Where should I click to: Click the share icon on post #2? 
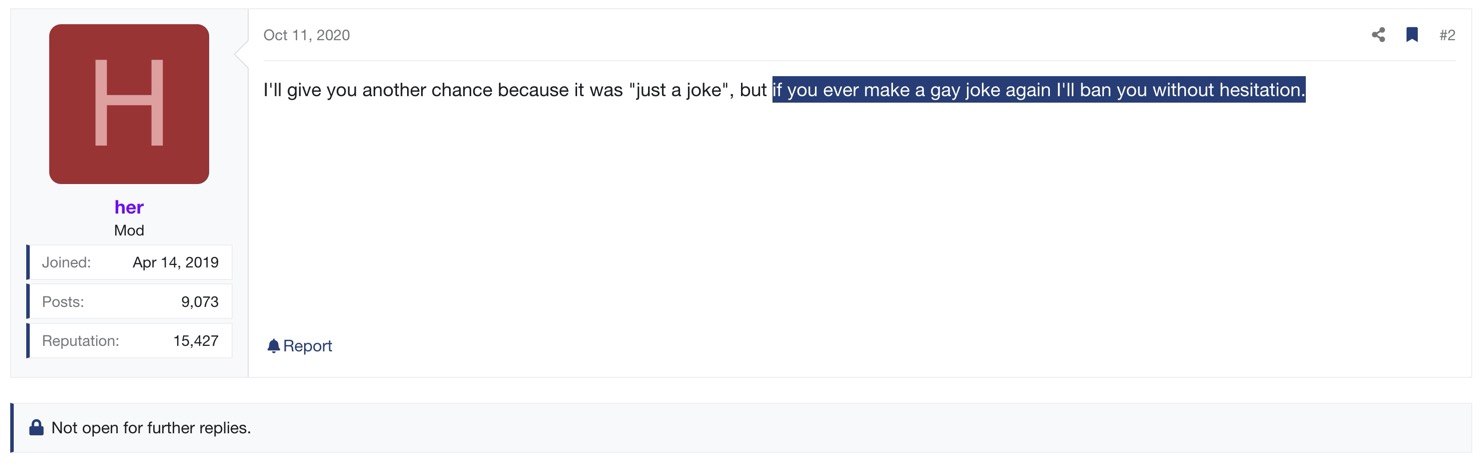1378,35
